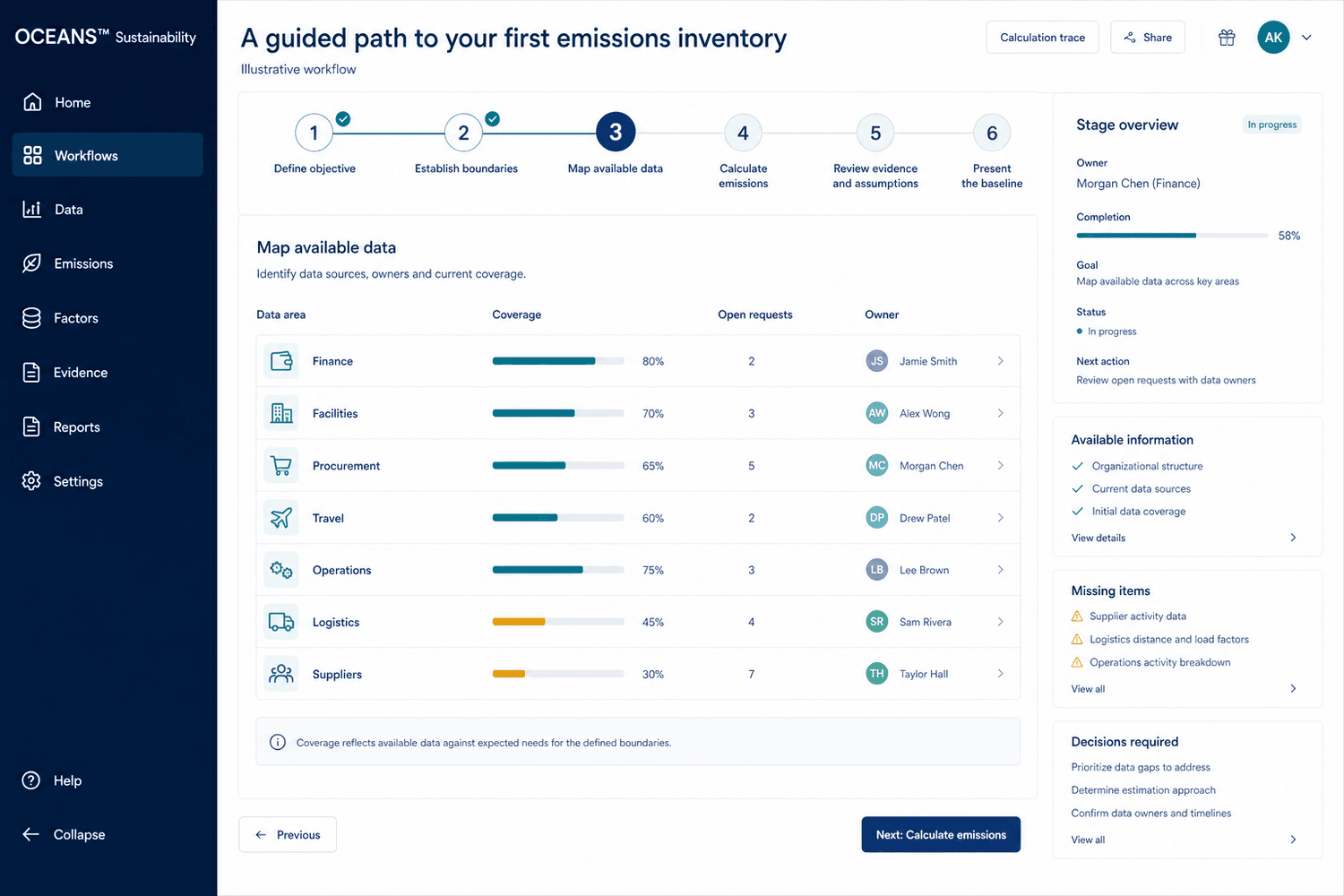The image size is (1344, 896).
Task: Expand the Suppliers row chevron
Action: coord(1001,674)
